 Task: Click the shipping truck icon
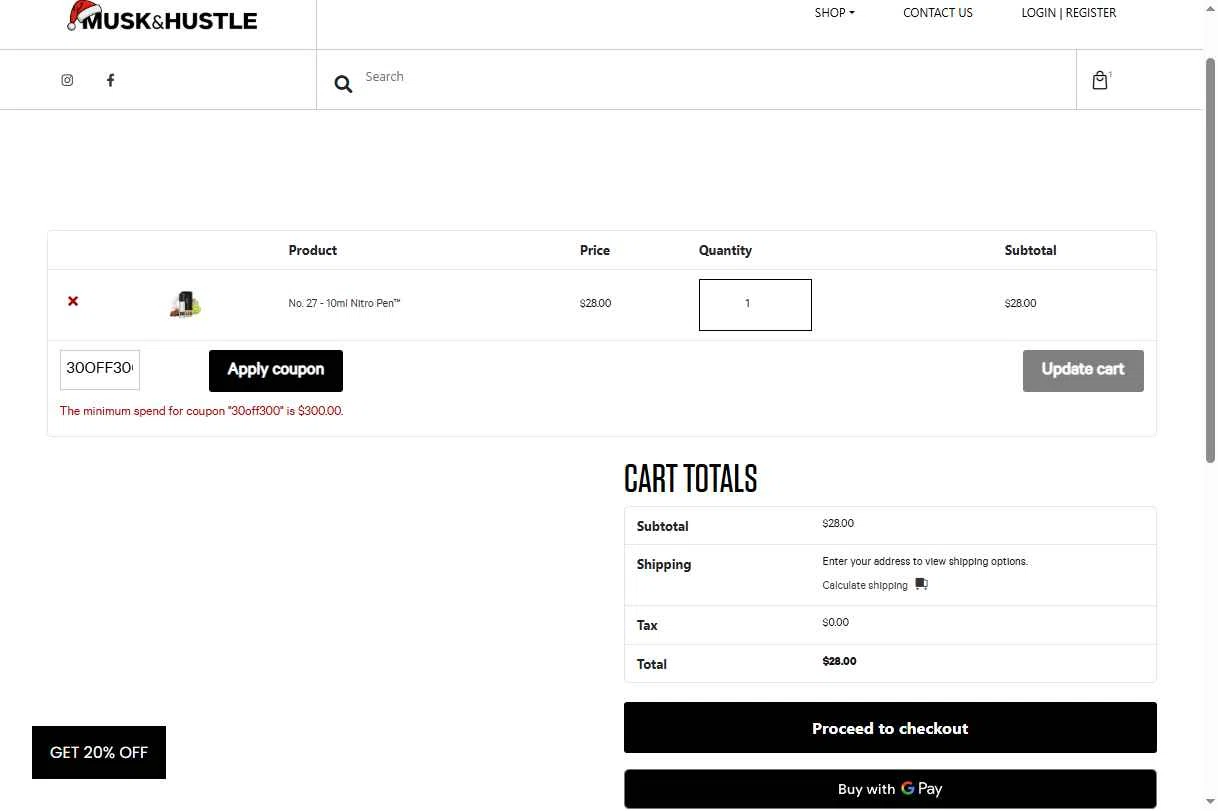tap(921, 584)
